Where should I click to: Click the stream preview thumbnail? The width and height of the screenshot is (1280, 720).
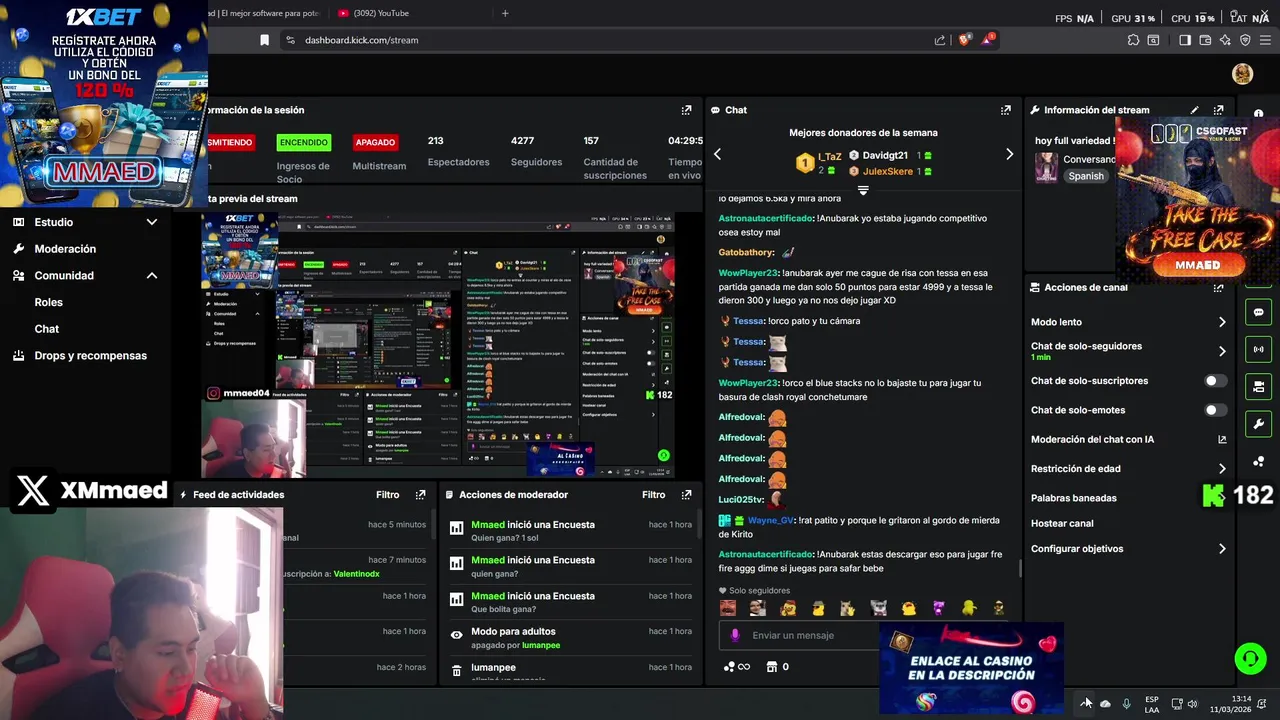pos(438,345)
